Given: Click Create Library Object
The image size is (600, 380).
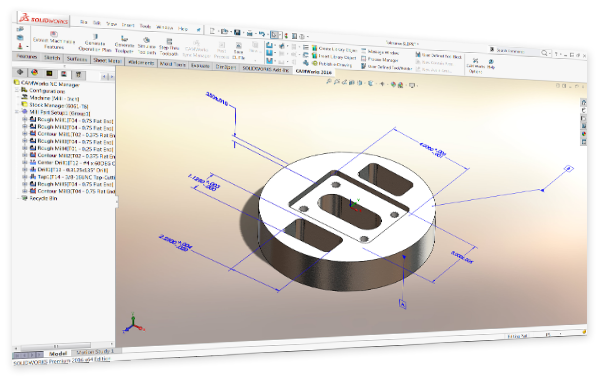Looking at the screenshot, I should click(334, 49).
